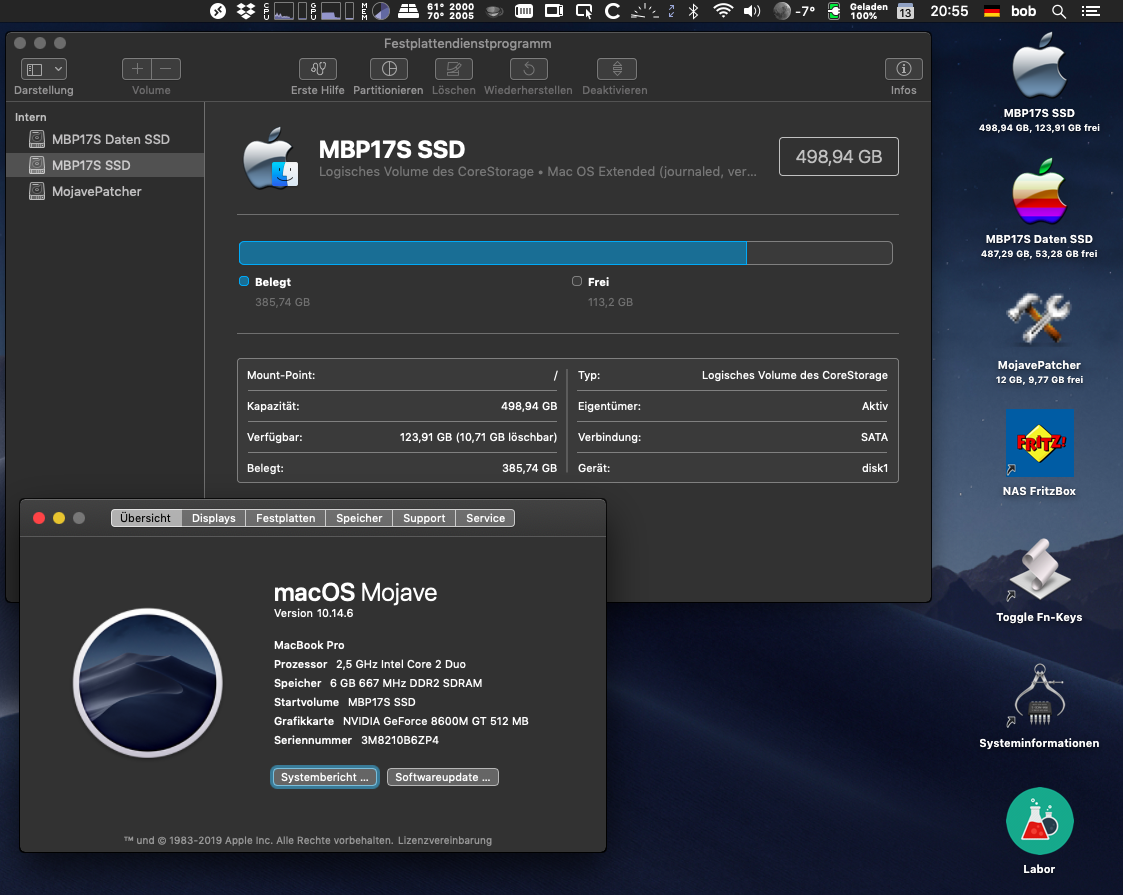Open the MBP17S SSD desktop drive icon

pos(1039,67)
